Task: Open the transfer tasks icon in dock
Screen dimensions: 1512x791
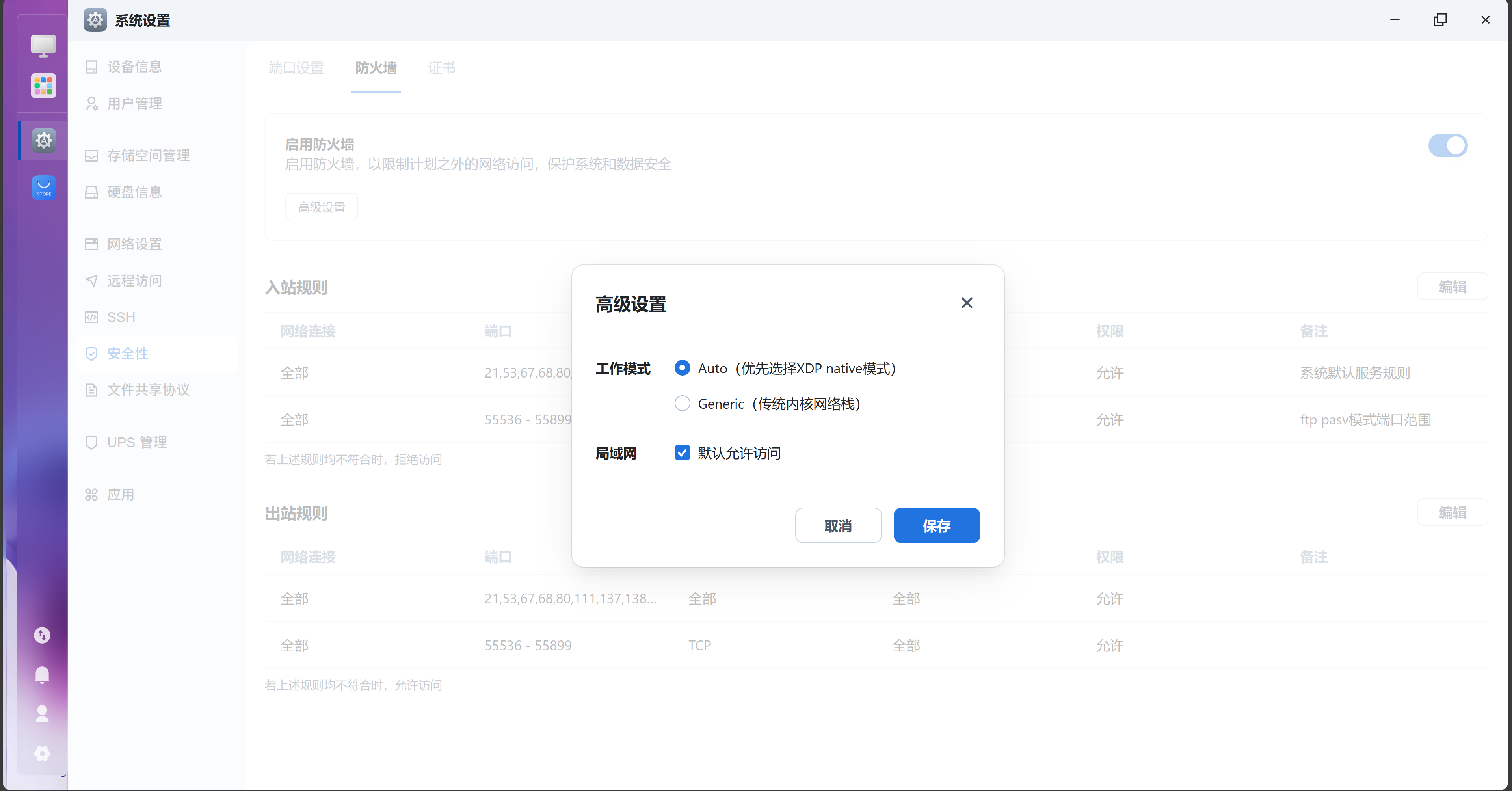Action: click(x=42, y=635)
